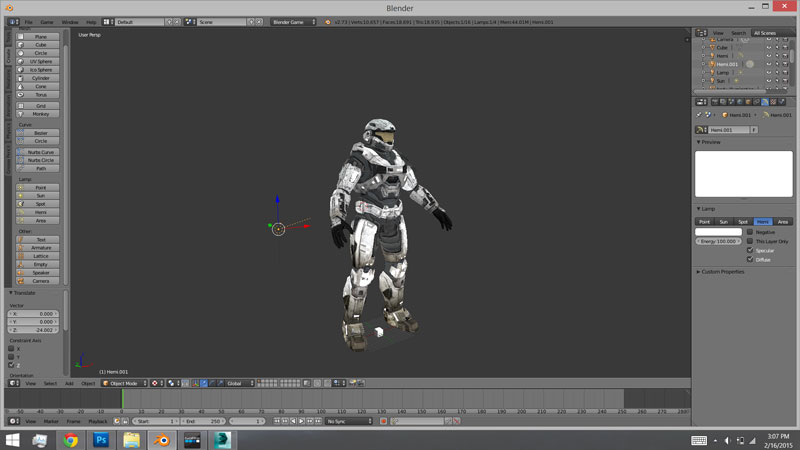Add a Point lamp from Create panel

pos(38,187)
